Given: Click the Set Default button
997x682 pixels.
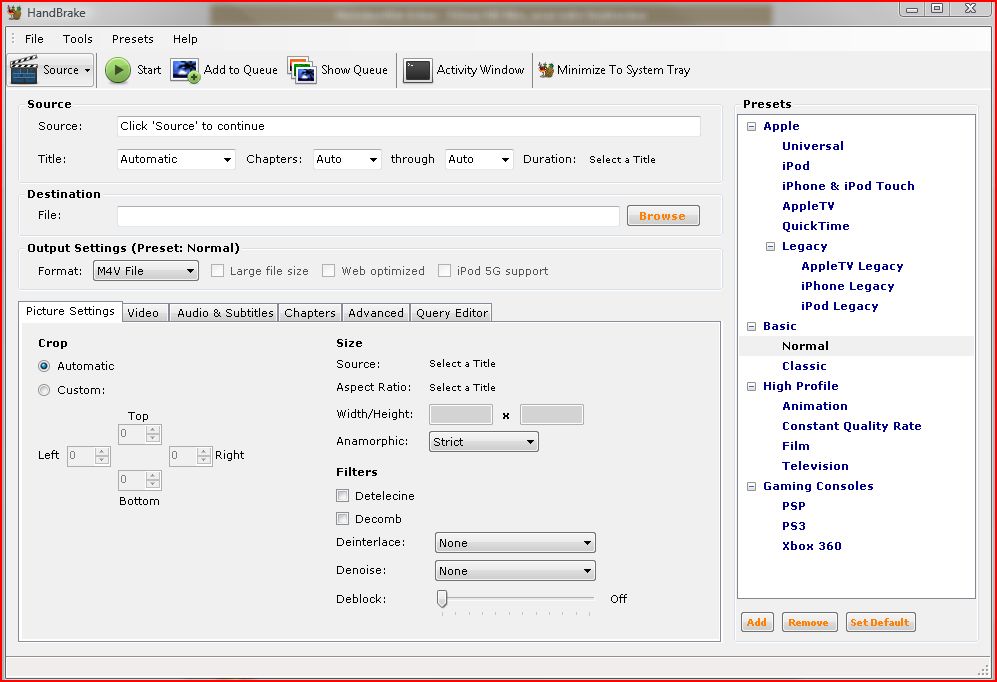Looking at the screenshot, I should [x=880, y=622].
